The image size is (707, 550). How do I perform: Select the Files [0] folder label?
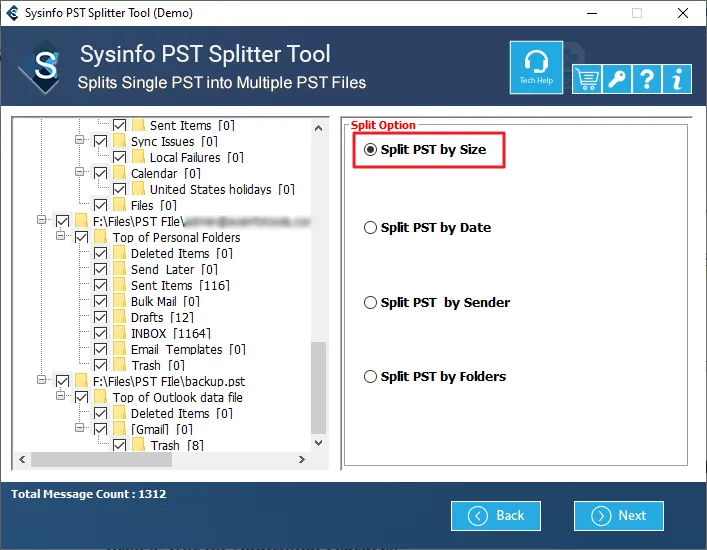pos(154,206)
